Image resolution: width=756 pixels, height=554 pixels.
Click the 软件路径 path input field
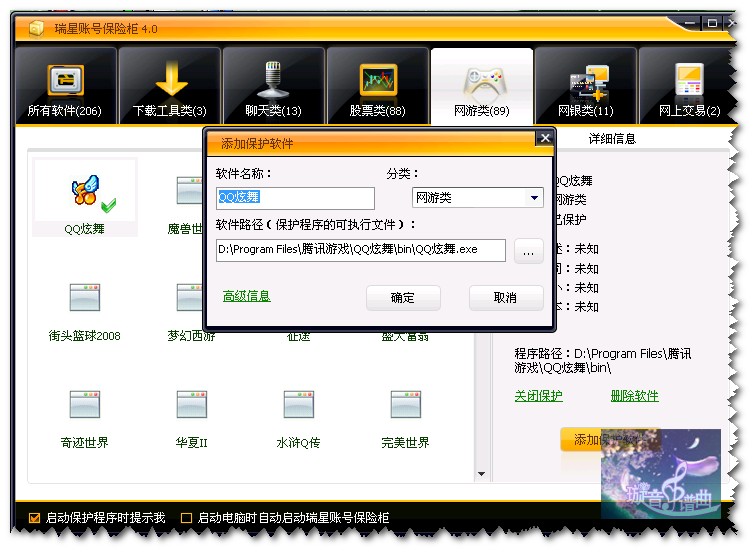point(361,250)
